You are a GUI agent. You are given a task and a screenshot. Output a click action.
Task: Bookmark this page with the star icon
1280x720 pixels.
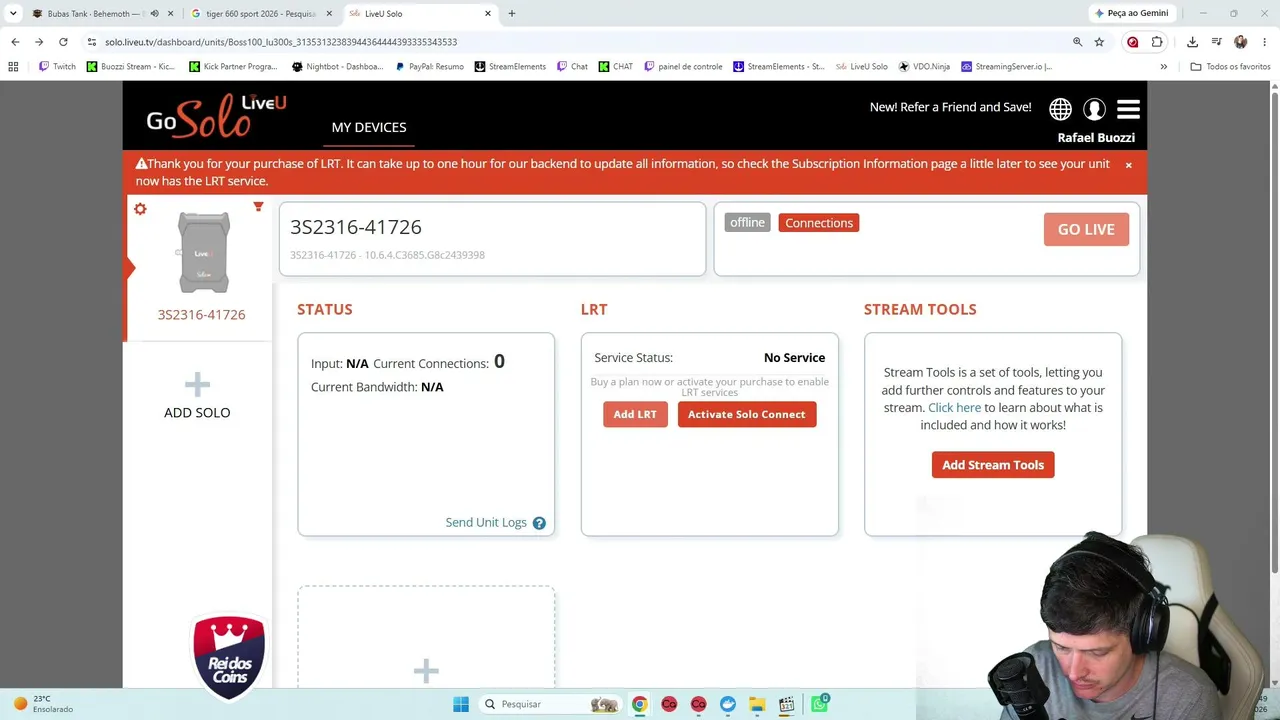(x=1099, y=42)
